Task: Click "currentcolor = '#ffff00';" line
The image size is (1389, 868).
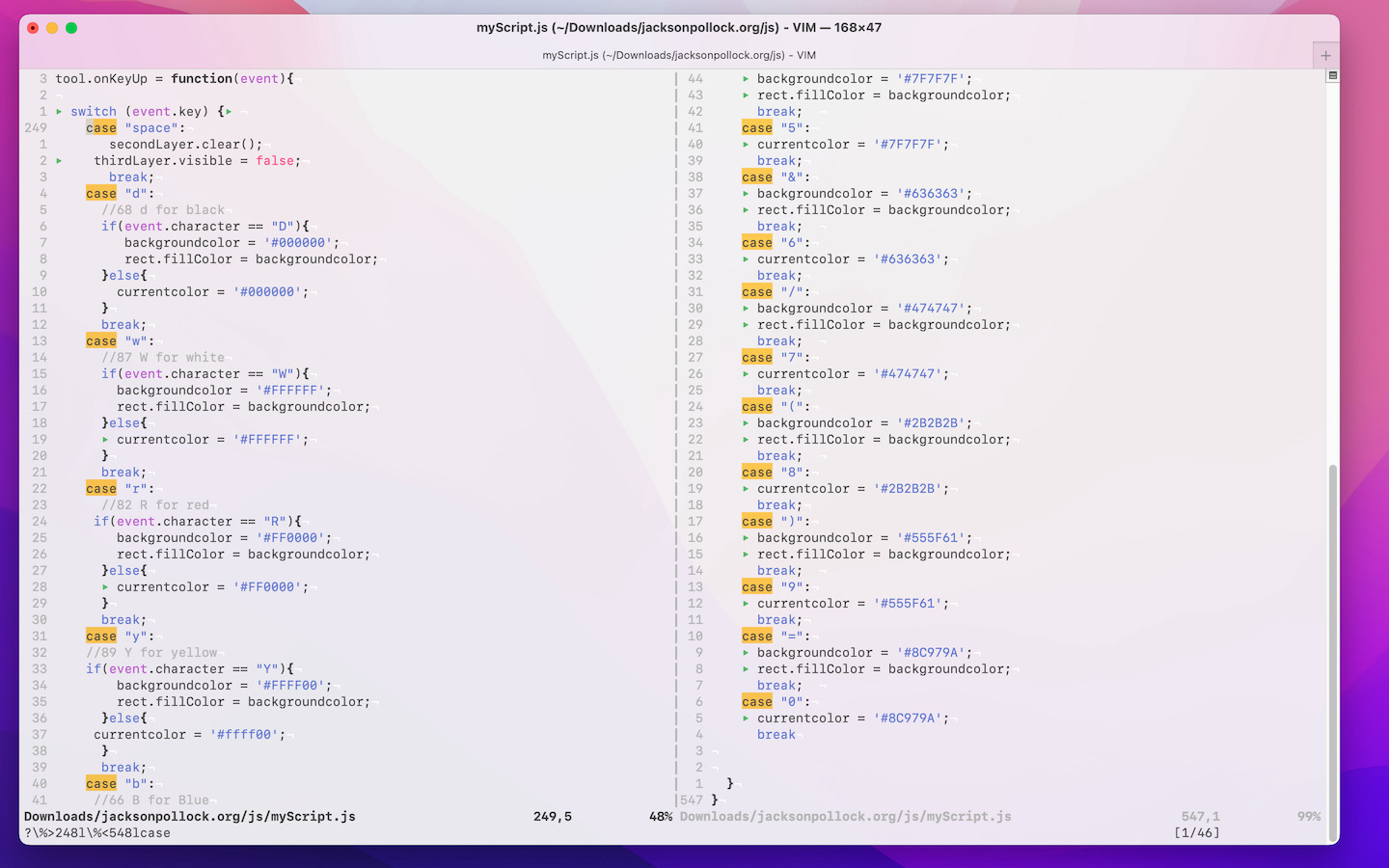Action: pyautogui.click(x=189, y=734)
